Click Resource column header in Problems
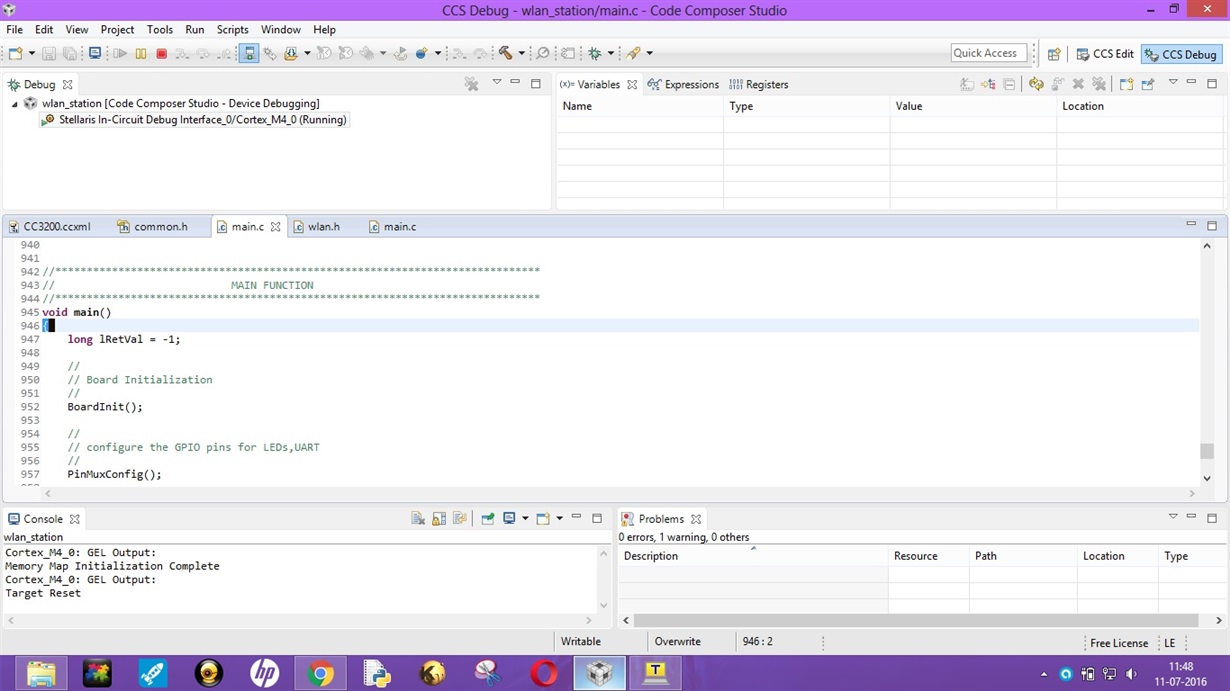This screenshot has width=1230, height=691. click(928, 556)
